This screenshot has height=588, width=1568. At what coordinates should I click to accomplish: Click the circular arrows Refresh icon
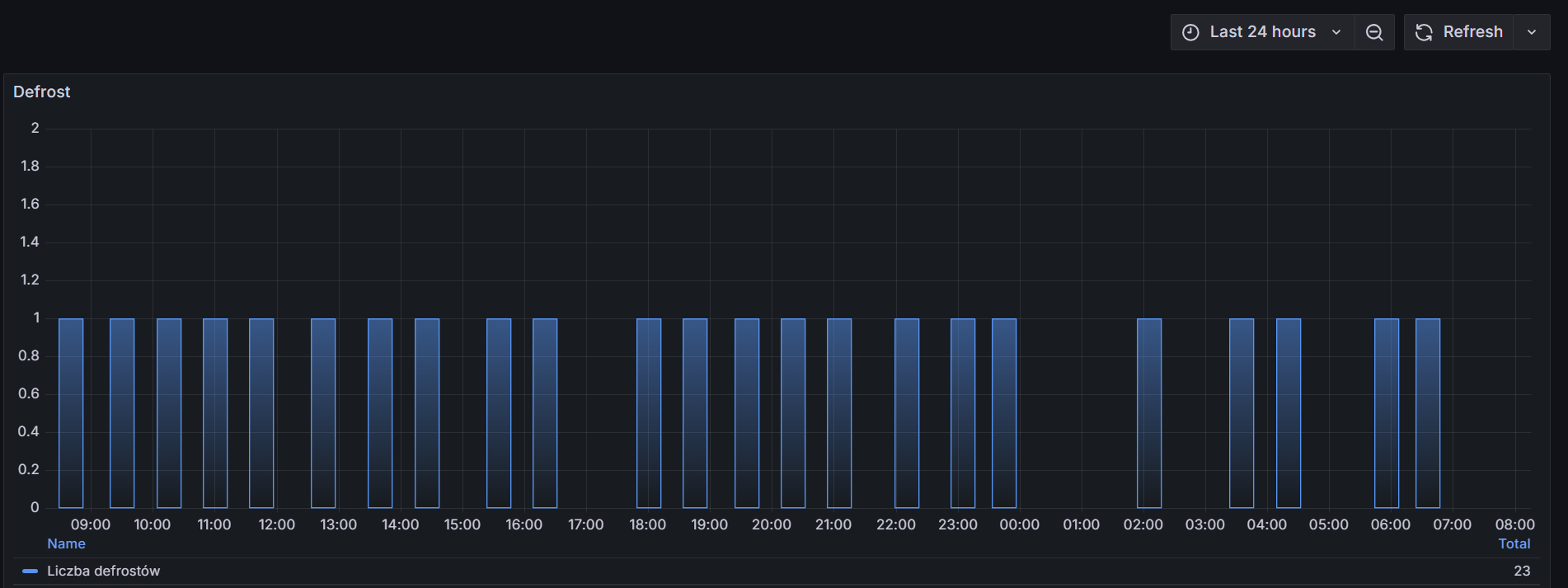[1424, 32]
